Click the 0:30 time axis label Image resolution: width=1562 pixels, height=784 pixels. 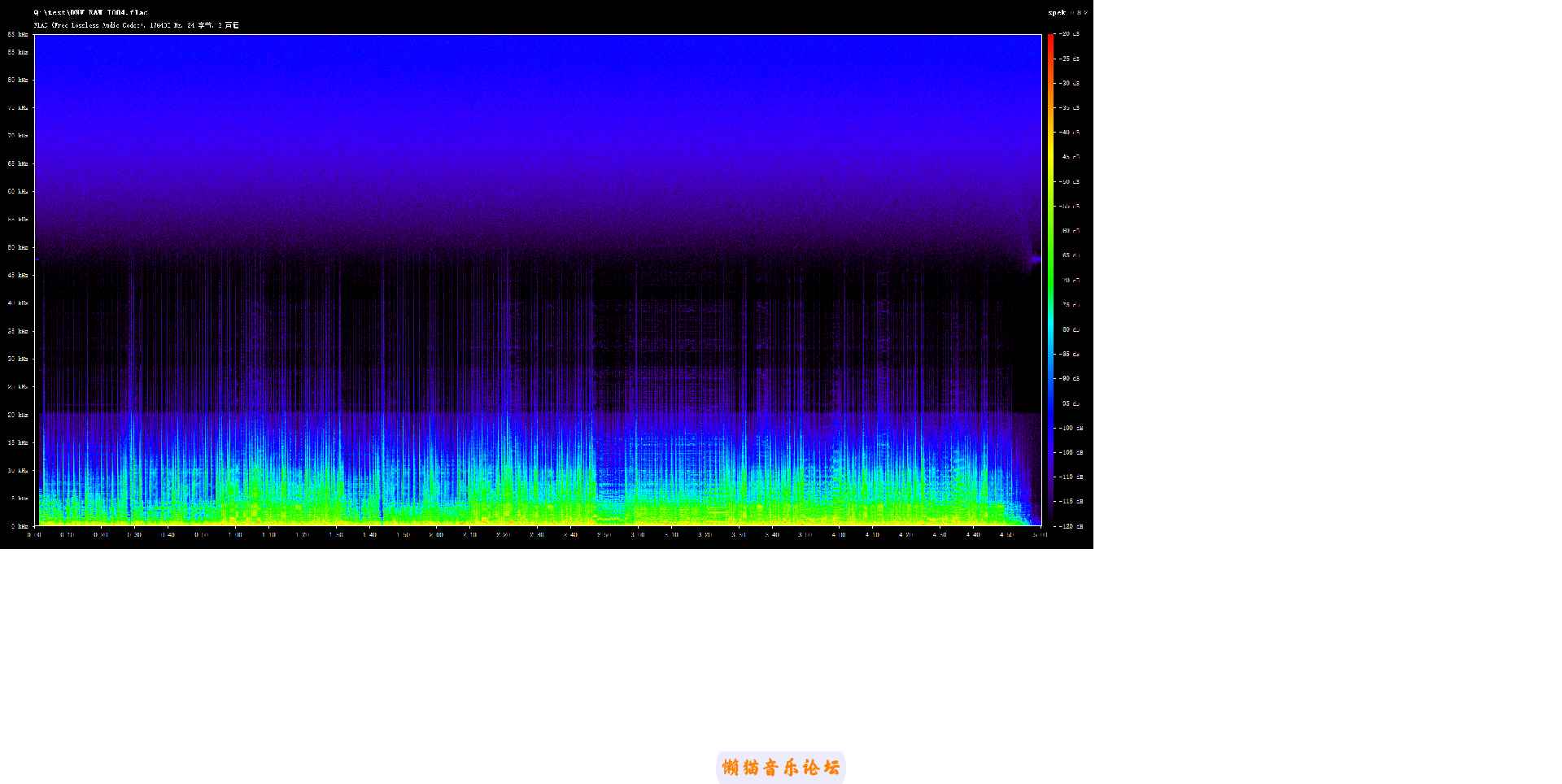pyautogui.click(x=134, y=534)
